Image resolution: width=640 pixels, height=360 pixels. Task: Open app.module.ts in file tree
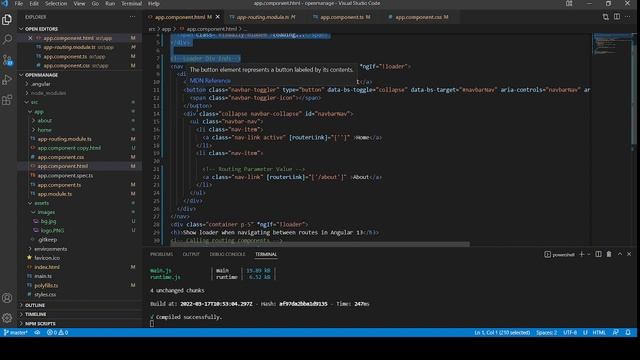(55, 194)
